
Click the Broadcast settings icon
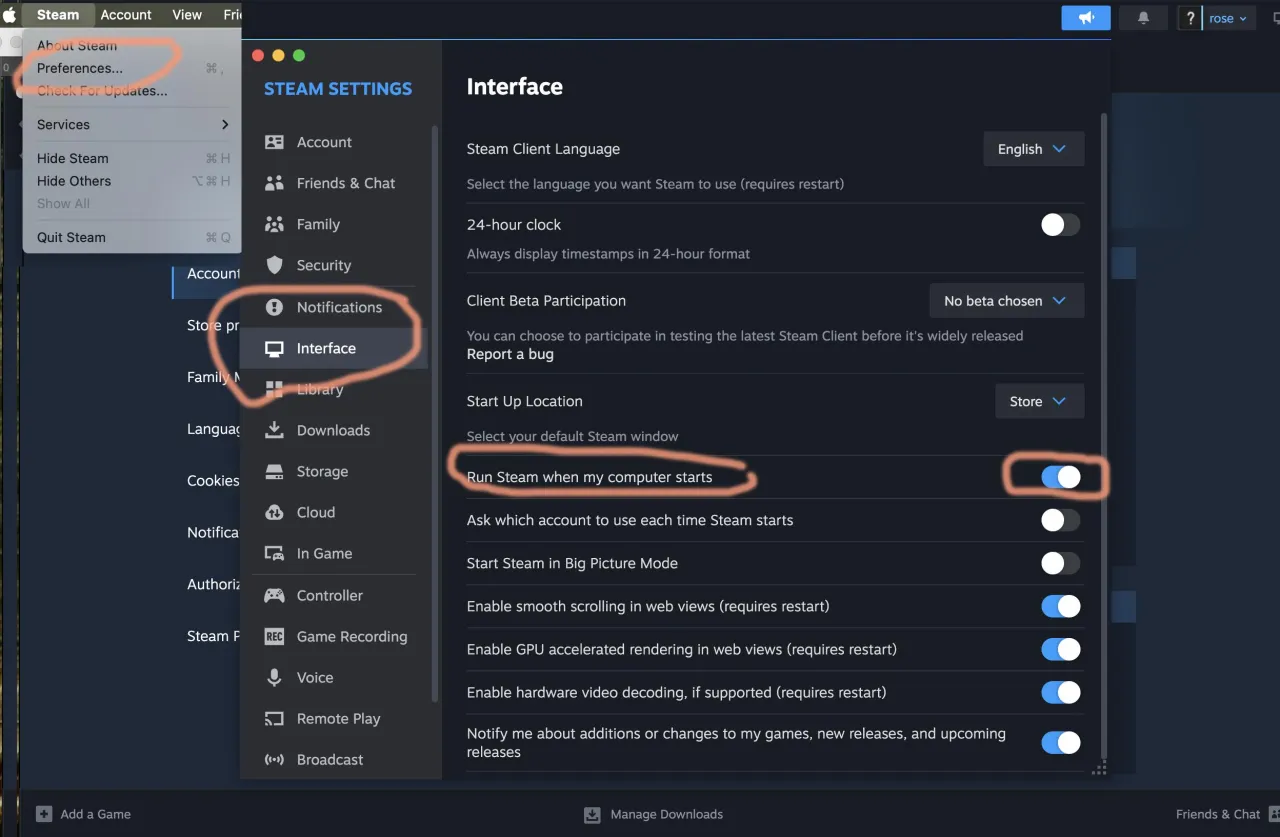[x=274, y=759]
